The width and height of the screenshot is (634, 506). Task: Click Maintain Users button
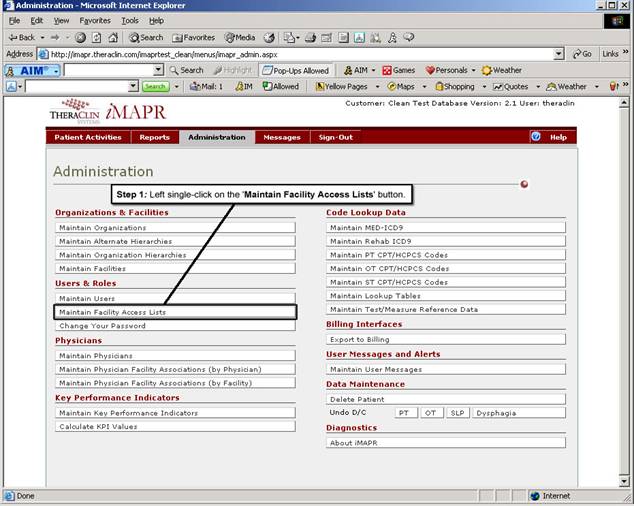point(175,299)
